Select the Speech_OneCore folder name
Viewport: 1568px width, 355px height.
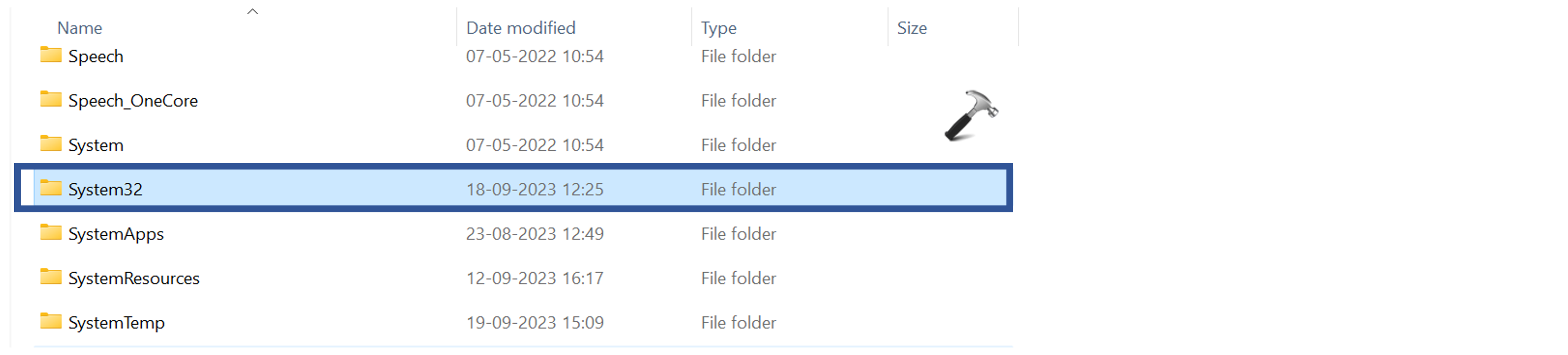pos(133,101)
